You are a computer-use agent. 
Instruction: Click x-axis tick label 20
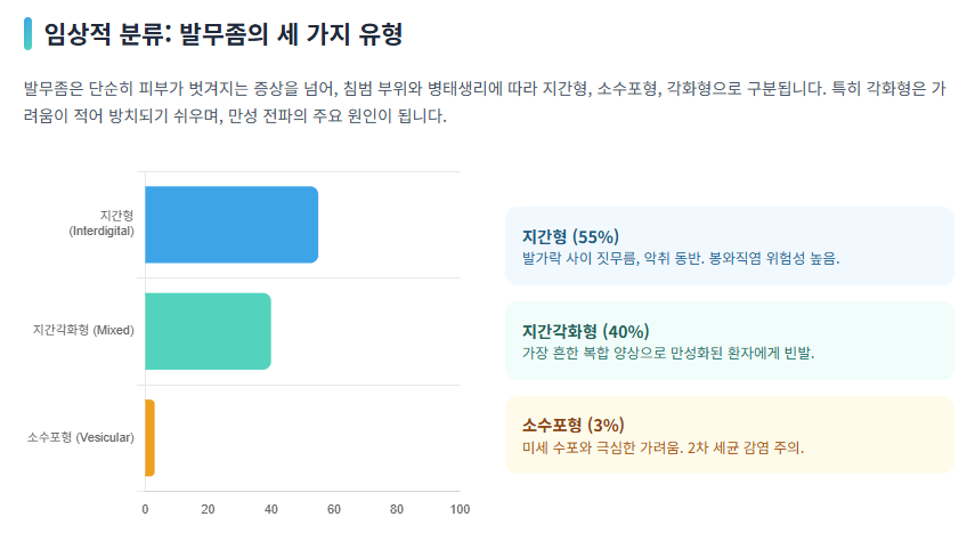point(208,509)
